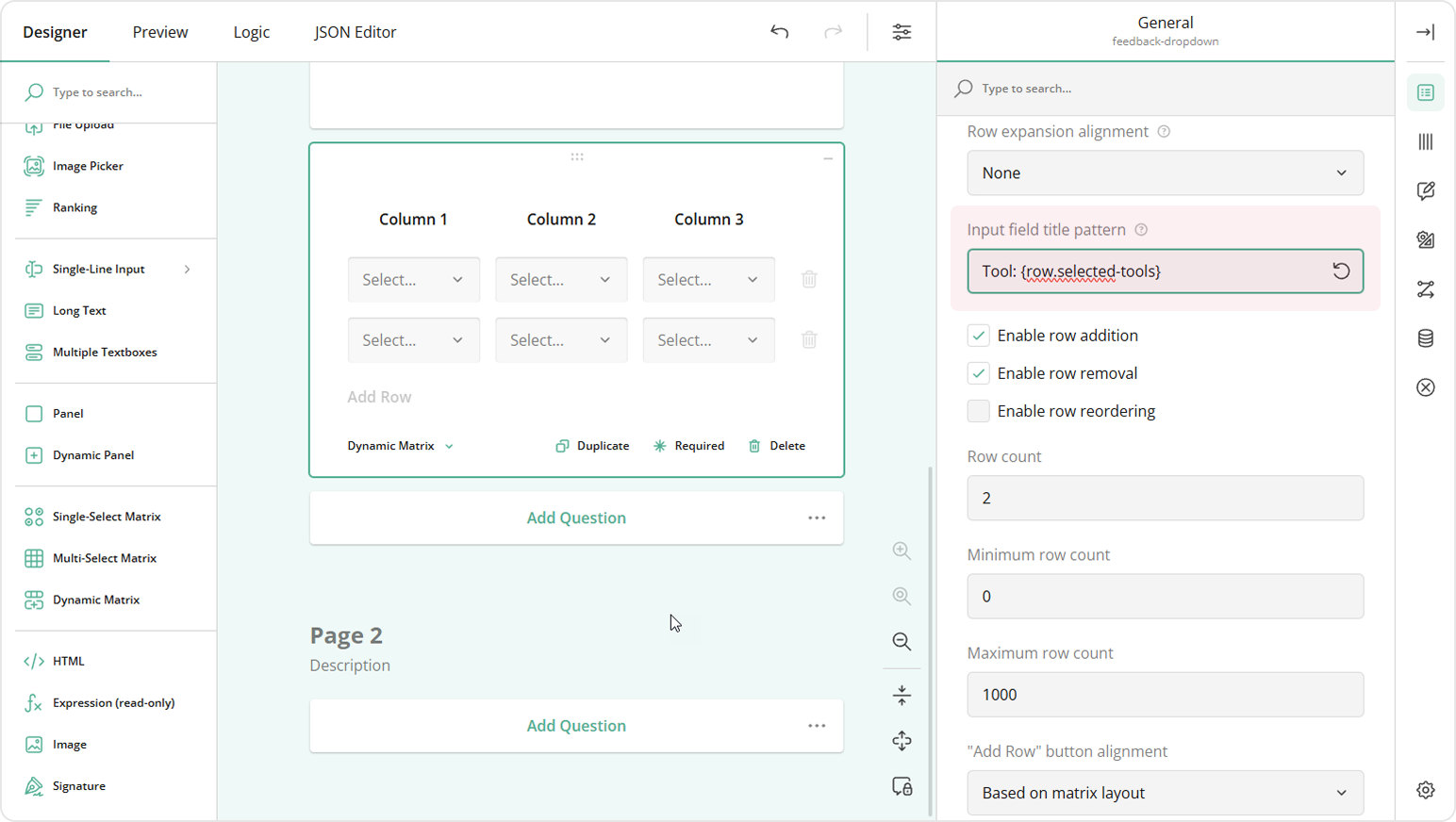1456x822 pixels.
Task: Collapse all questions using the collapse icon
Action: click(901, 695)
